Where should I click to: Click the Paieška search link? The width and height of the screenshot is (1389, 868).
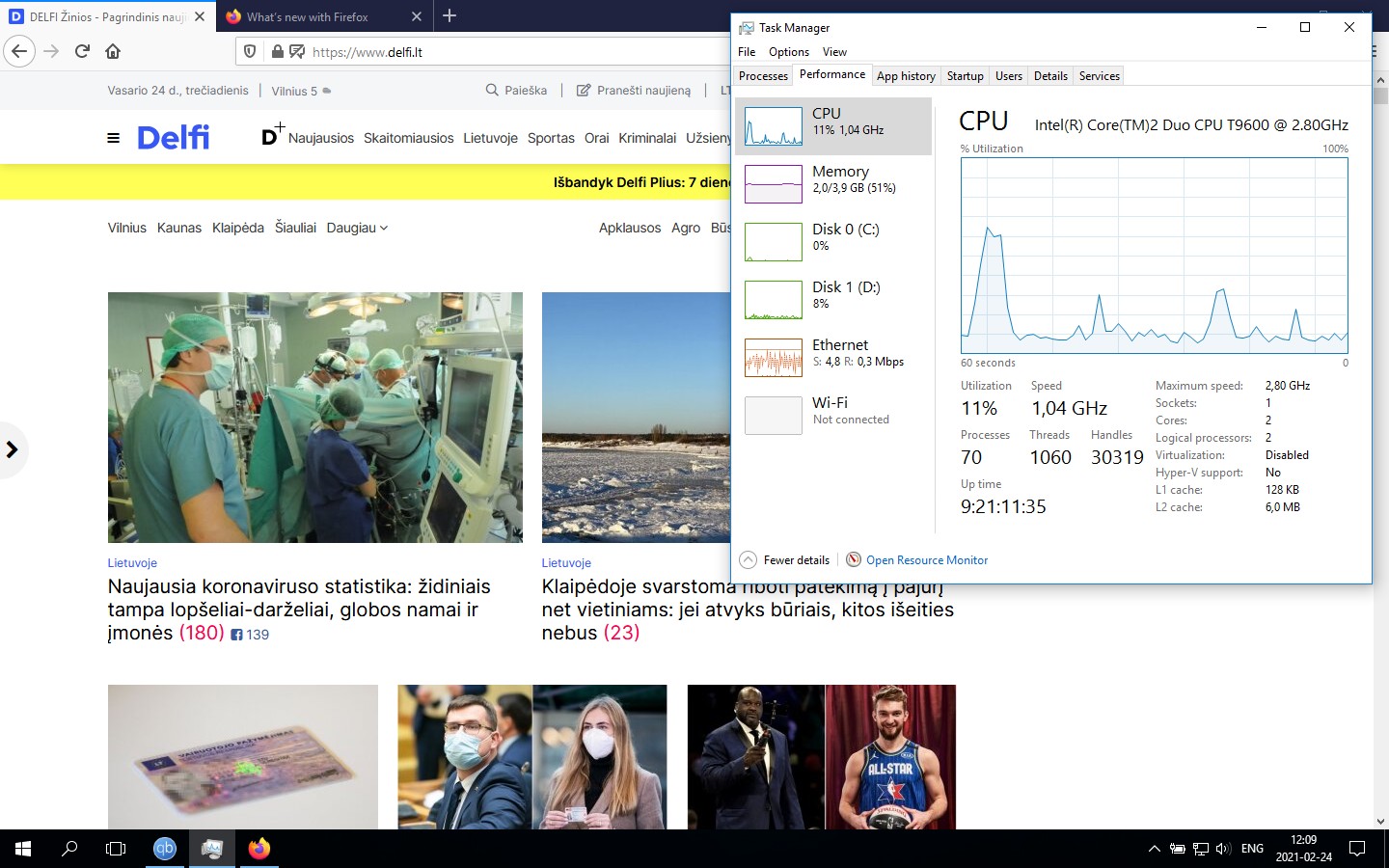coord(516,91)
